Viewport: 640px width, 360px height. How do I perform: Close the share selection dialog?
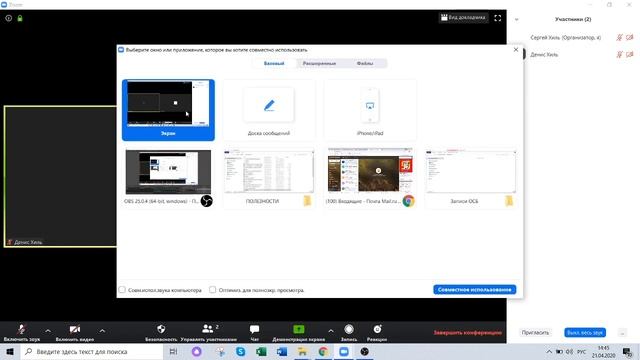[x=516, y=49]
